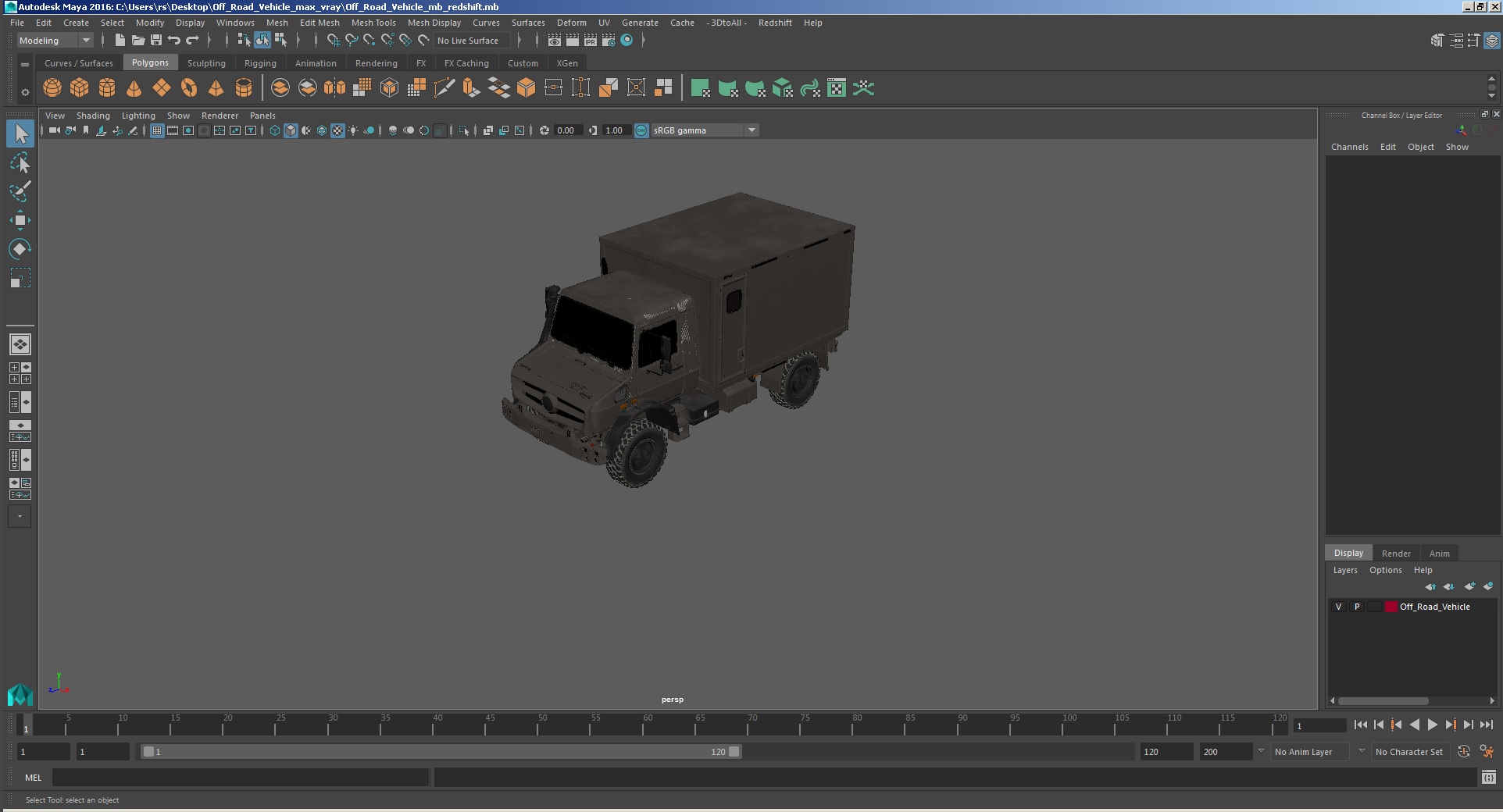Click the current frame field by playback controls
The height and width of the screenshot is (812, 1503).
[1319, 725]
